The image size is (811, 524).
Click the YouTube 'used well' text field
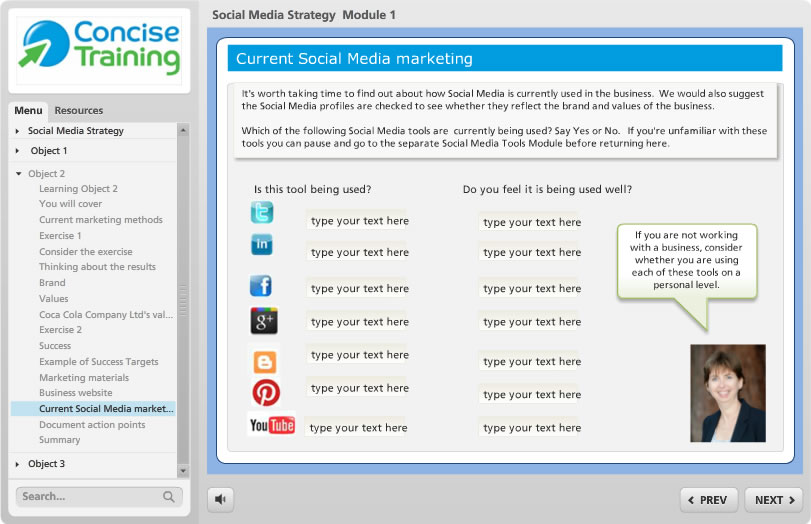coord(529,428)
